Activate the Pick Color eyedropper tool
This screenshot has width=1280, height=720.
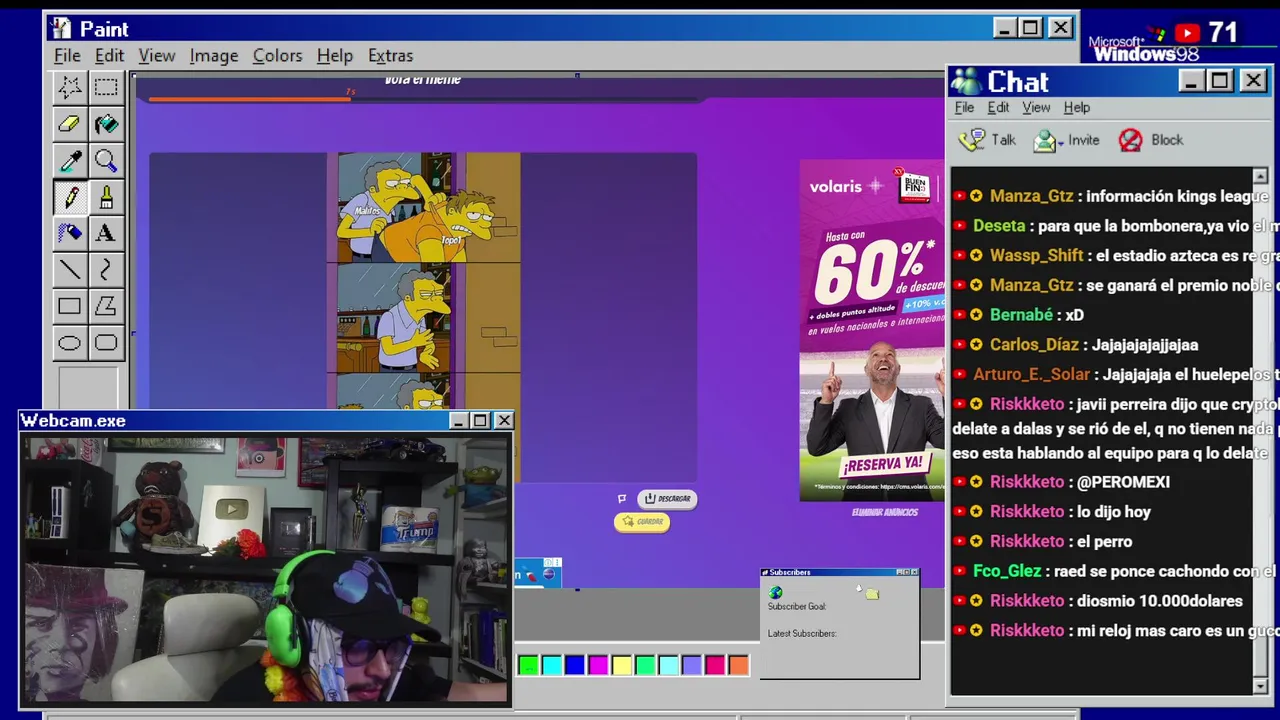pos(69,161)
